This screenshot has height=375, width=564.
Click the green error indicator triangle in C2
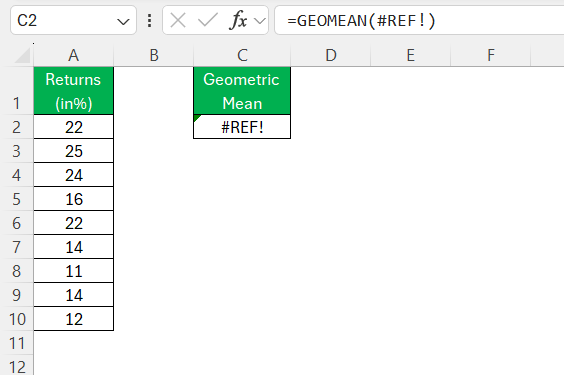196,118
